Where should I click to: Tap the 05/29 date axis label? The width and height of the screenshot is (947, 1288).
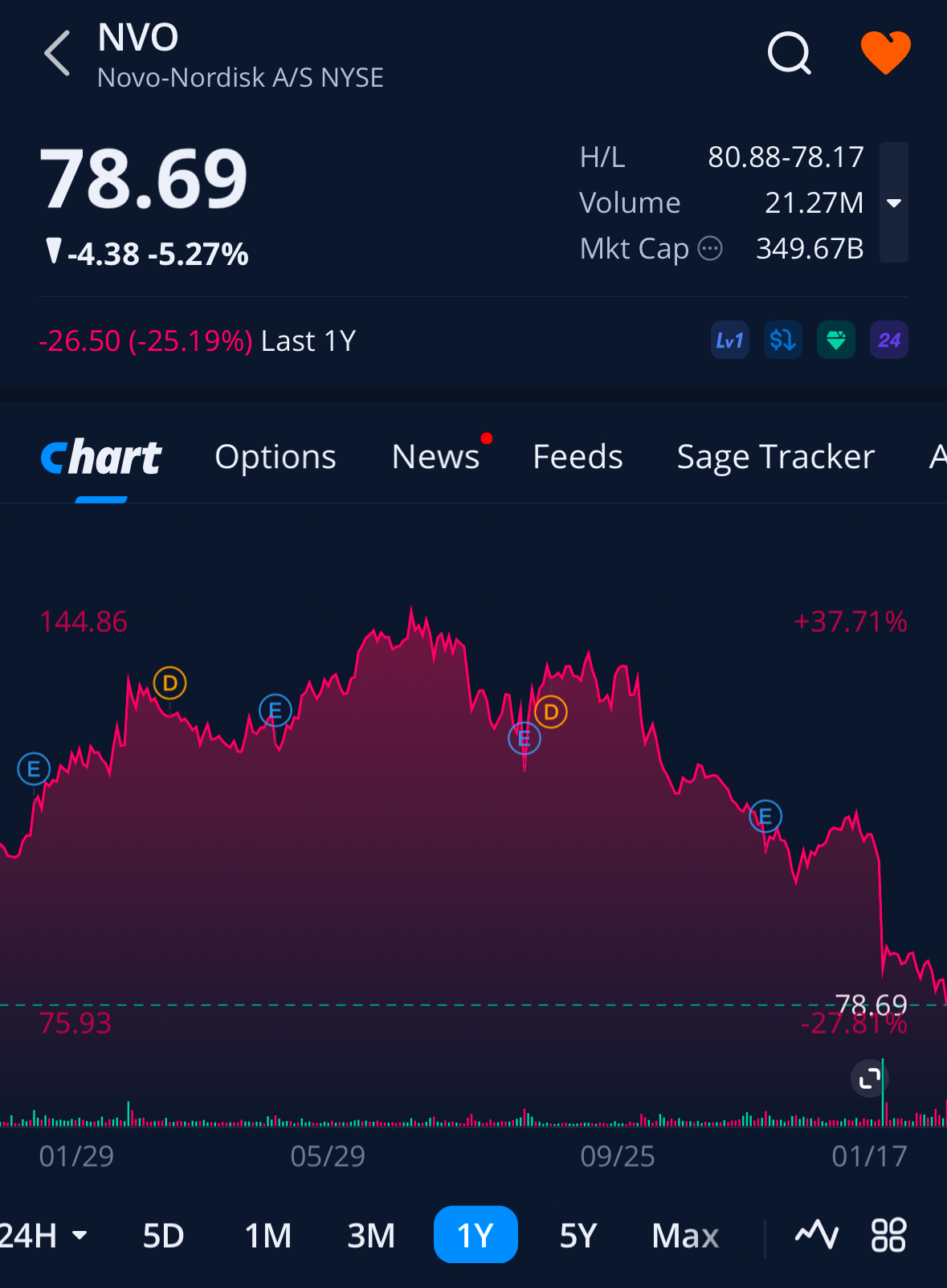pos(328,1156)
